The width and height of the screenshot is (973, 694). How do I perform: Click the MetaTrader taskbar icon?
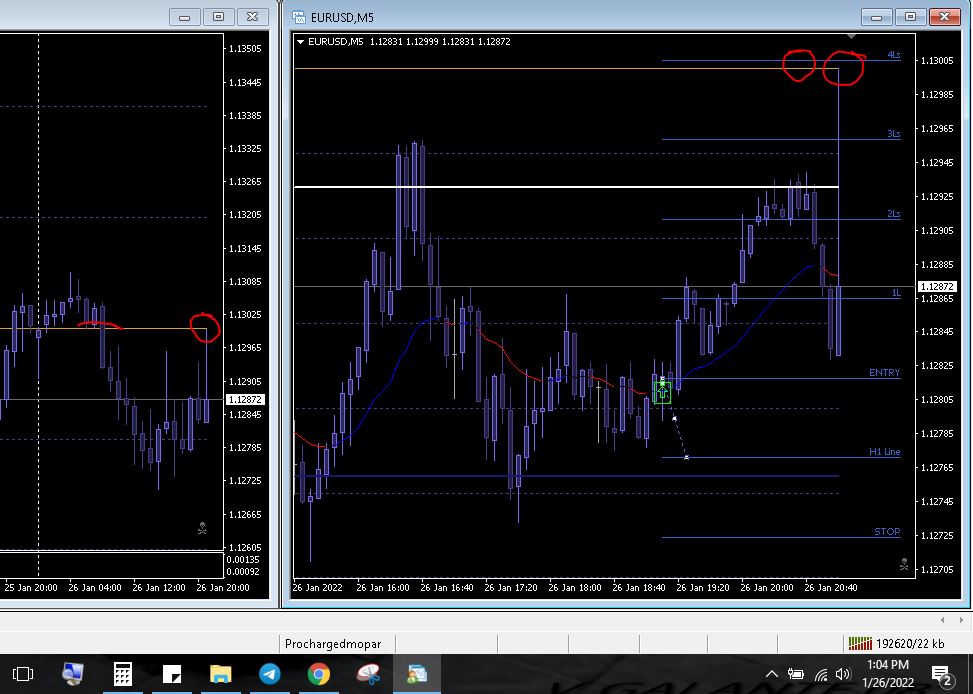point(417,674)
